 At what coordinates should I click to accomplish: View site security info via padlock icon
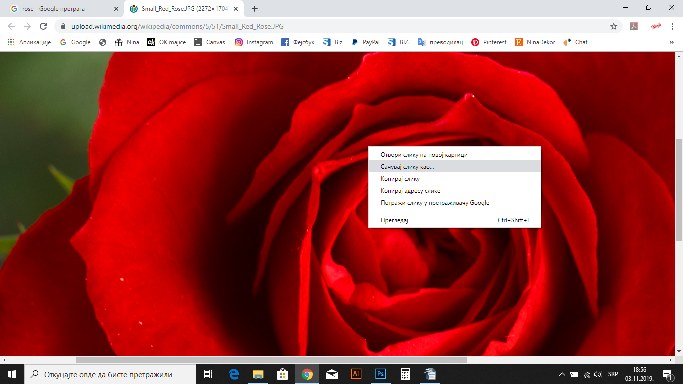coord(63,26)
